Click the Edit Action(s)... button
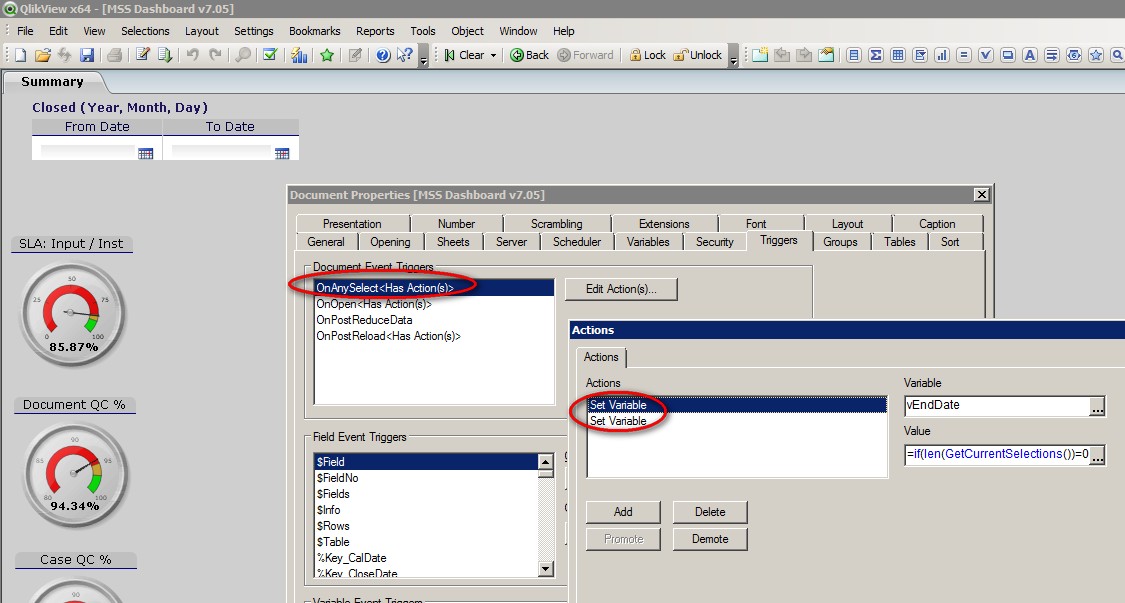 pyautogui.click(x=621, y=289)
